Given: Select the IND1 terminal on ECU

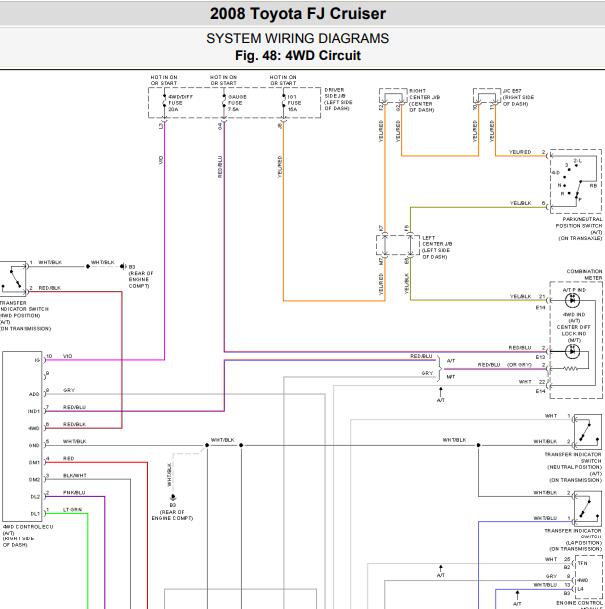Looking at the screenshot, I should pyautogui.click(x=34, y=411).
